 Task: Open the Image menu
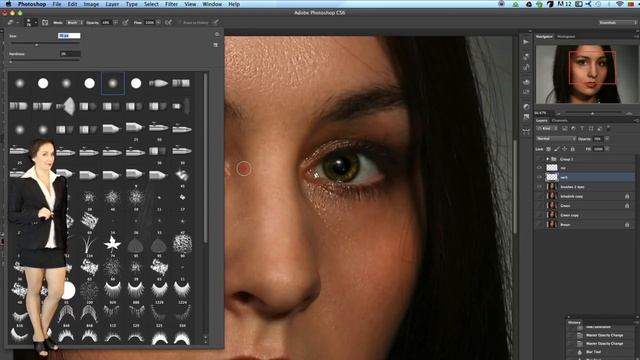pos(91,4)
